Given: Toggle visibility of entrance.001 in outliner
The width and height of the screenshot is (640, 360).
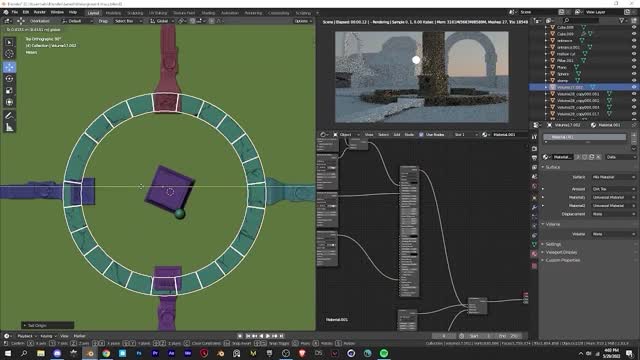Looking at the screenshot, I should (x=634, y=47).
